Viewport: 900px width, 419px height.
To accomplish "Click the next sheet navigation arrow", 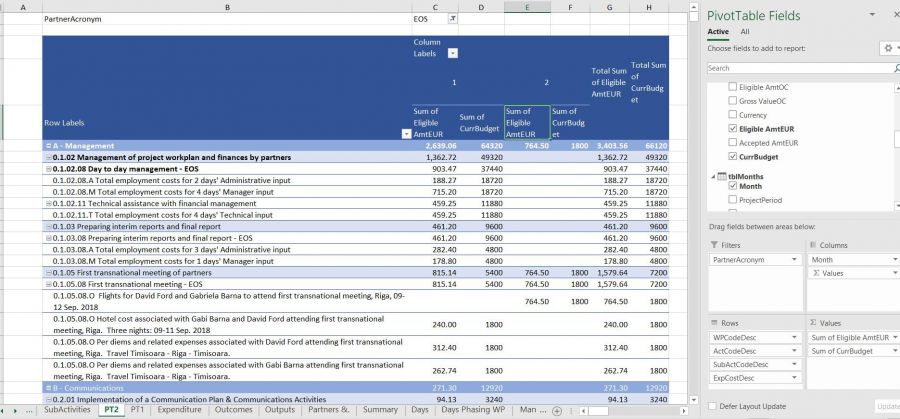I will 15,411.
